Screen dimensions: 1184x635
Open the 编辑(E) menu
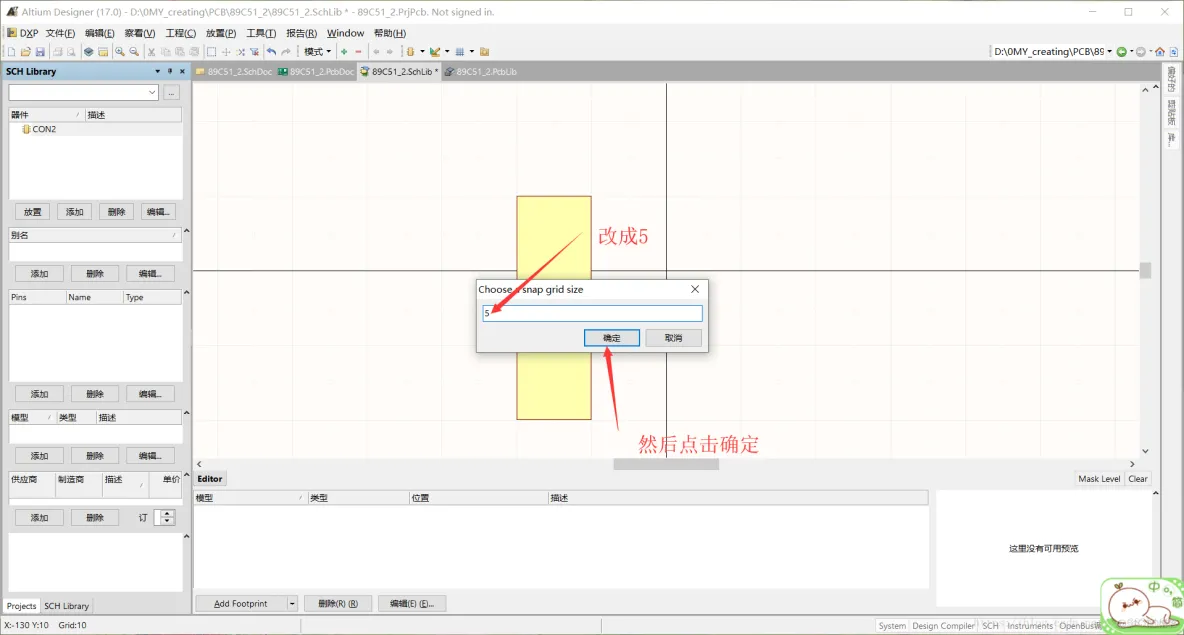(100, 33)
